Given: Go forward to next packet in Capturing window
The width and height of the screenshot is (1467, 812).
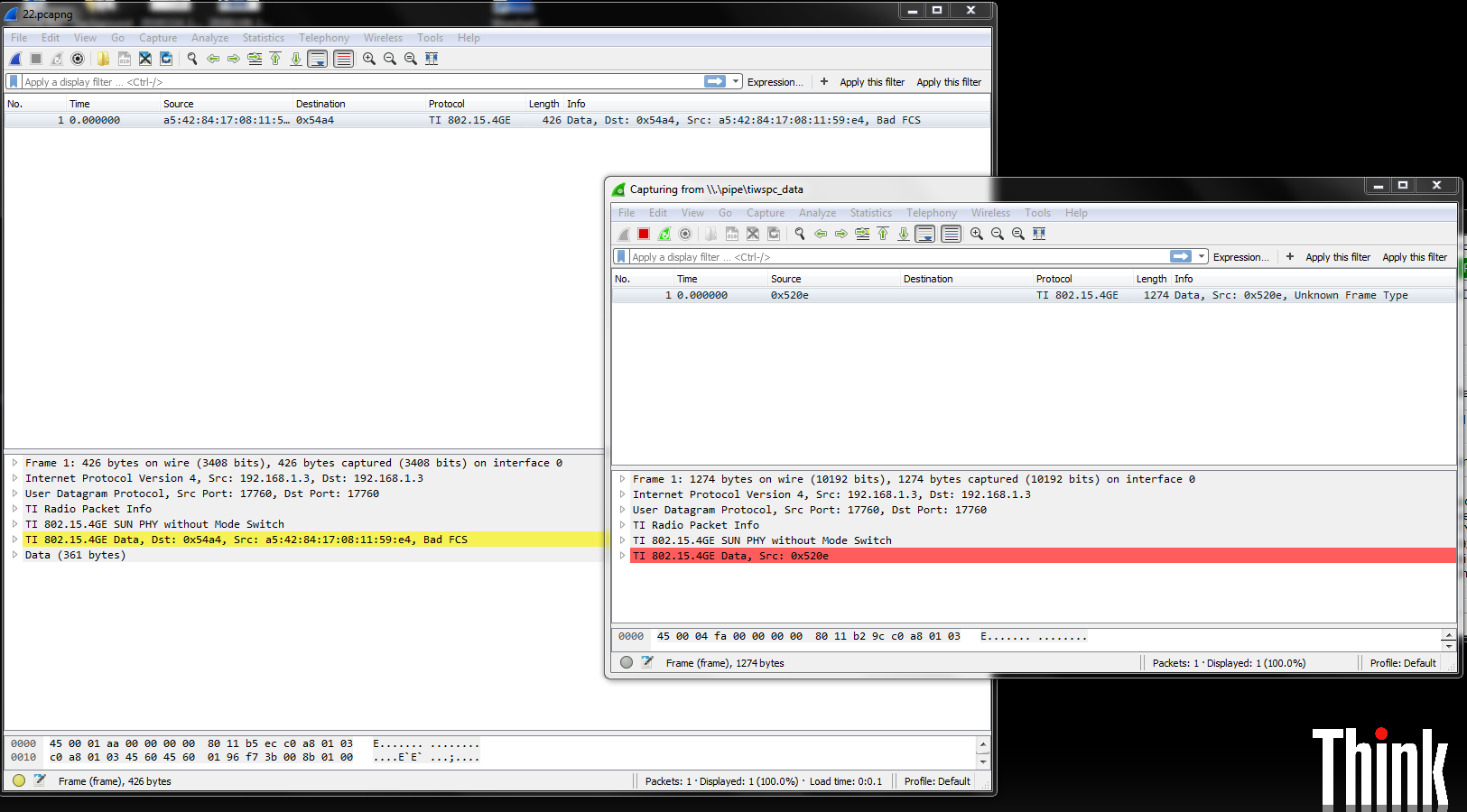Looking at the screenshot, I should (841, 234).
